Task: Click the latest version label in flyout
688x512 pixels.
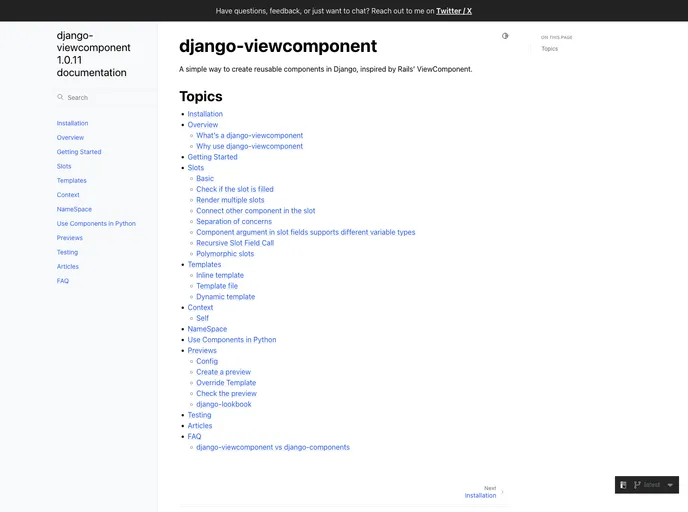Action: 652,485
